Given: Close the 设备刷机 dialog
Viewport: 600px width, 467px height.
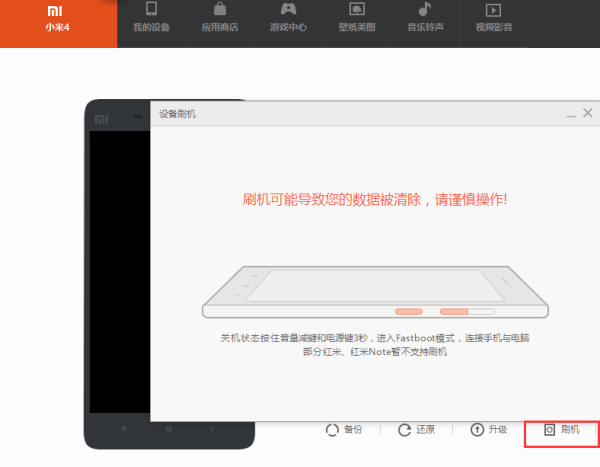Looking at the screenshot, I should tap(588, 113).
